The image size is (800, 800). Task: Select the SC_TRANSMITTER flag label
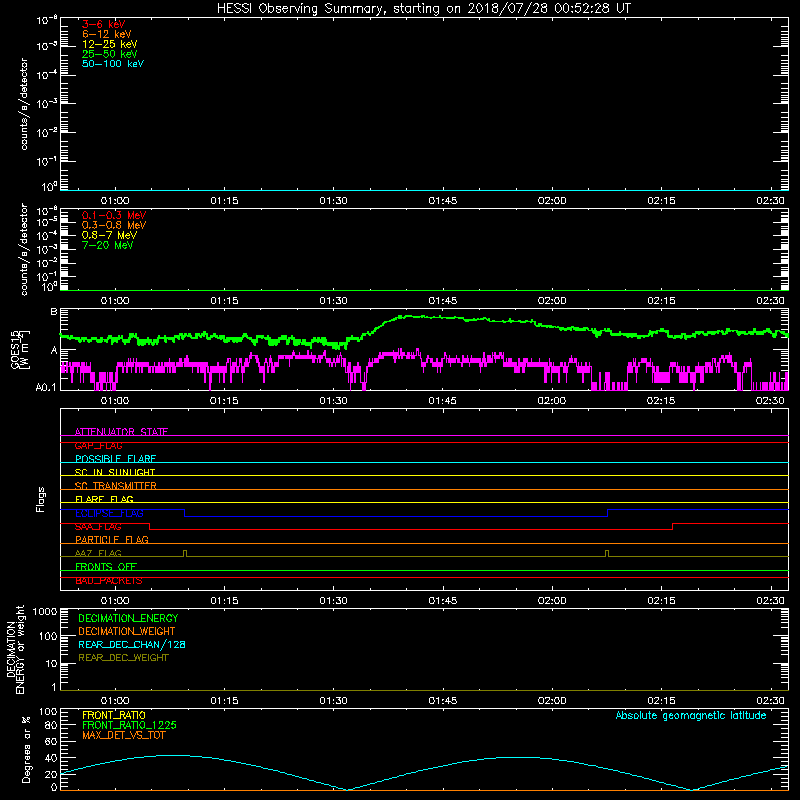coord(115,486)
